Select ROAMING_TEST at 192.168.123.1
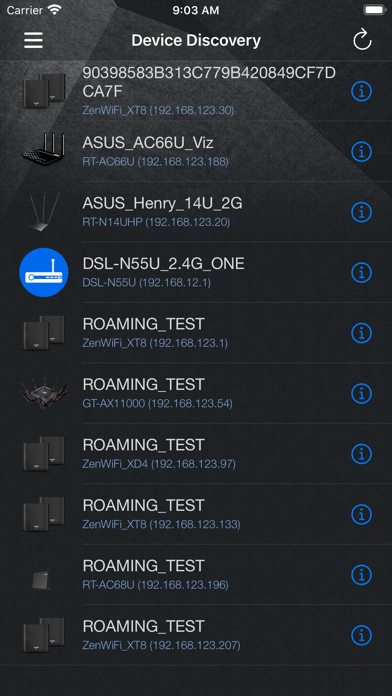 (196, 333)
